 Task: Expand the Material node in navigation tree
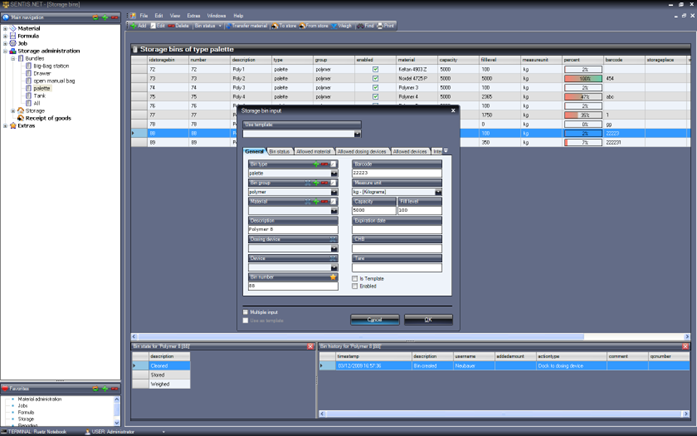[x=5, y=29]
